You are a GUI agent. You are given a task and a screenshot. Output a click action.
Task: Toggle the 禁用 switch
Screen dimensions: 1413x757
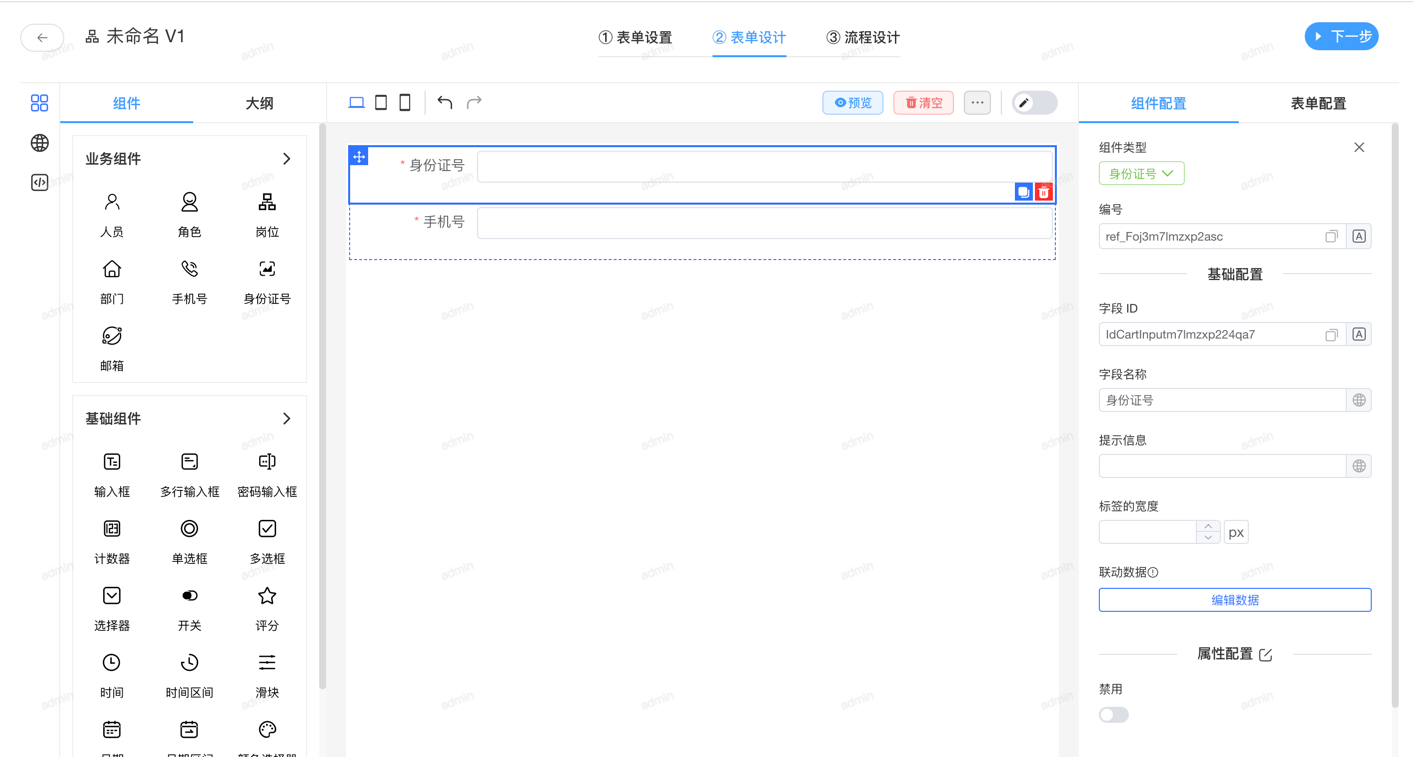tap(1113, 715)
